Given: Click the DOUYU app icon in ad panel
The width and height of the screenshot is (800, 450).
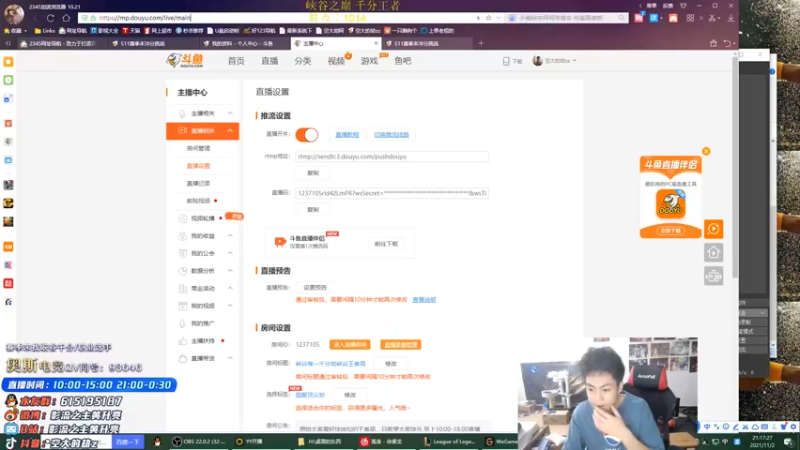Looking at the screenshot, I should (x=670, y=204).
